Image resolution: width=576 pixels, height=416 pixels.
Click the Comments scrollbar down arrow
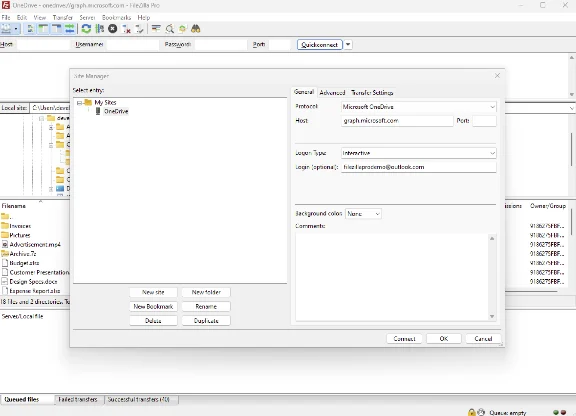click(x=492, y=316)
